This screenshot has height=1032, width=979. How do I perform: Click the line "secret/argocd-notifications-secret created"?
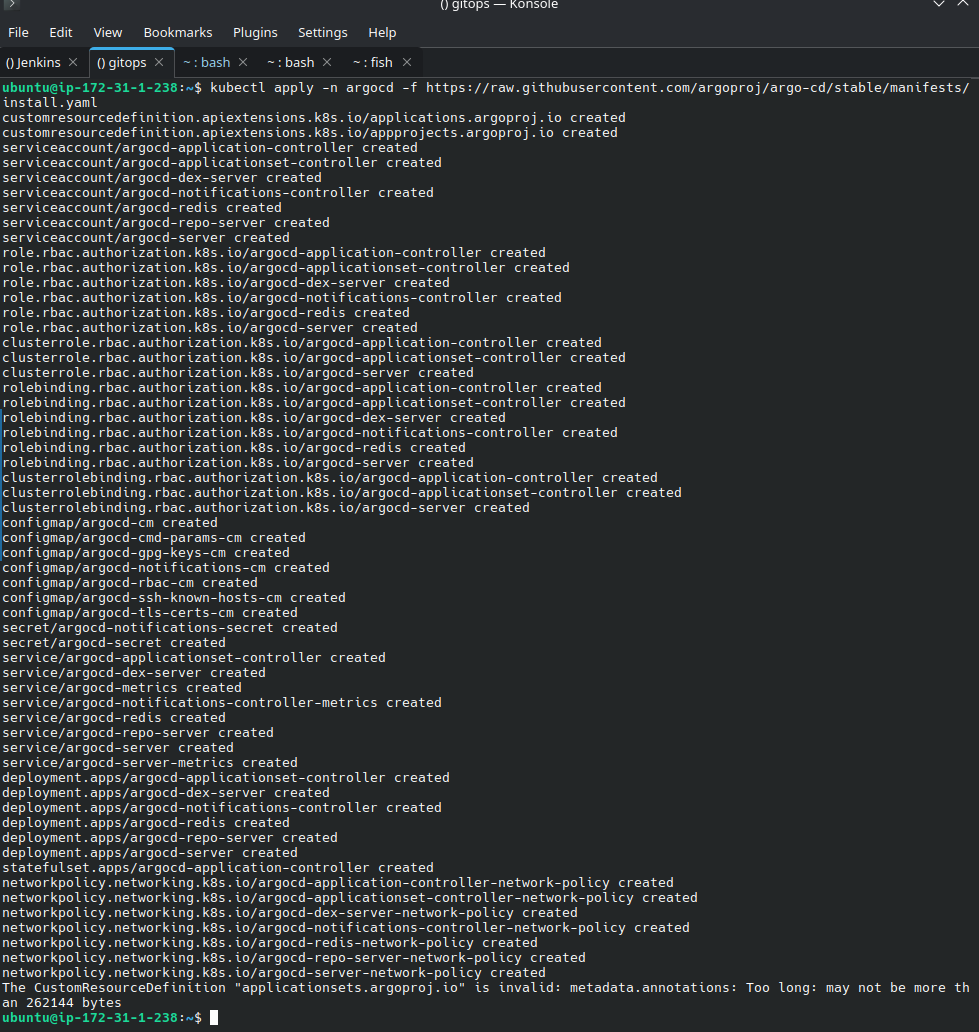coord(170,628)
